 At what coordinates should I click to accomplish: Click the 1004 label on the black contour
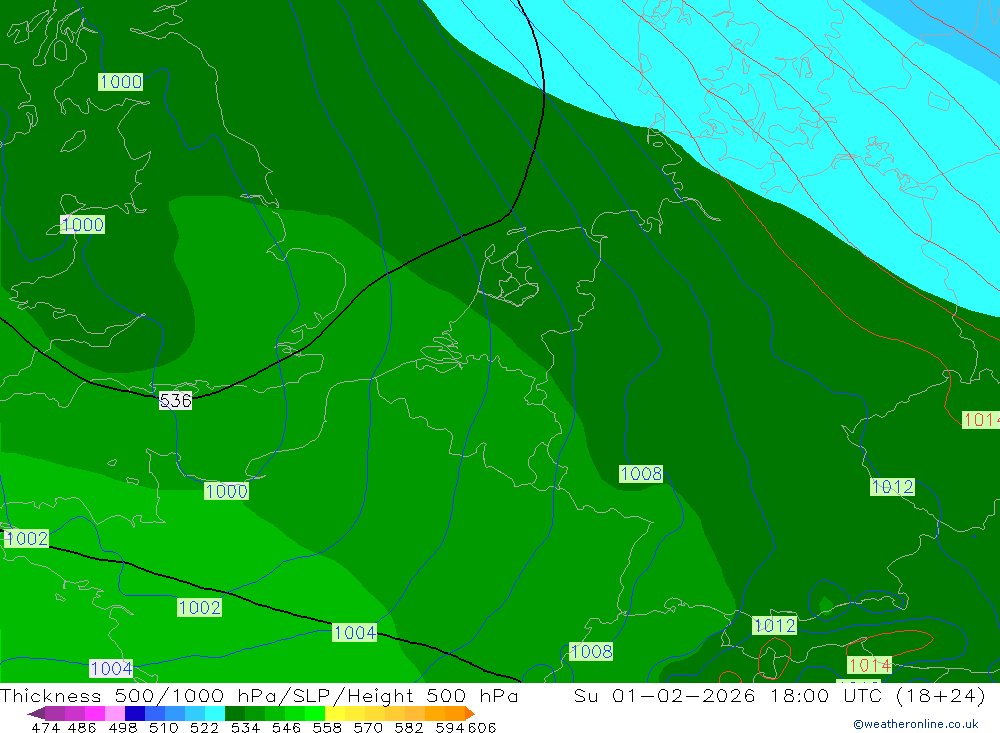click(355, 632)
